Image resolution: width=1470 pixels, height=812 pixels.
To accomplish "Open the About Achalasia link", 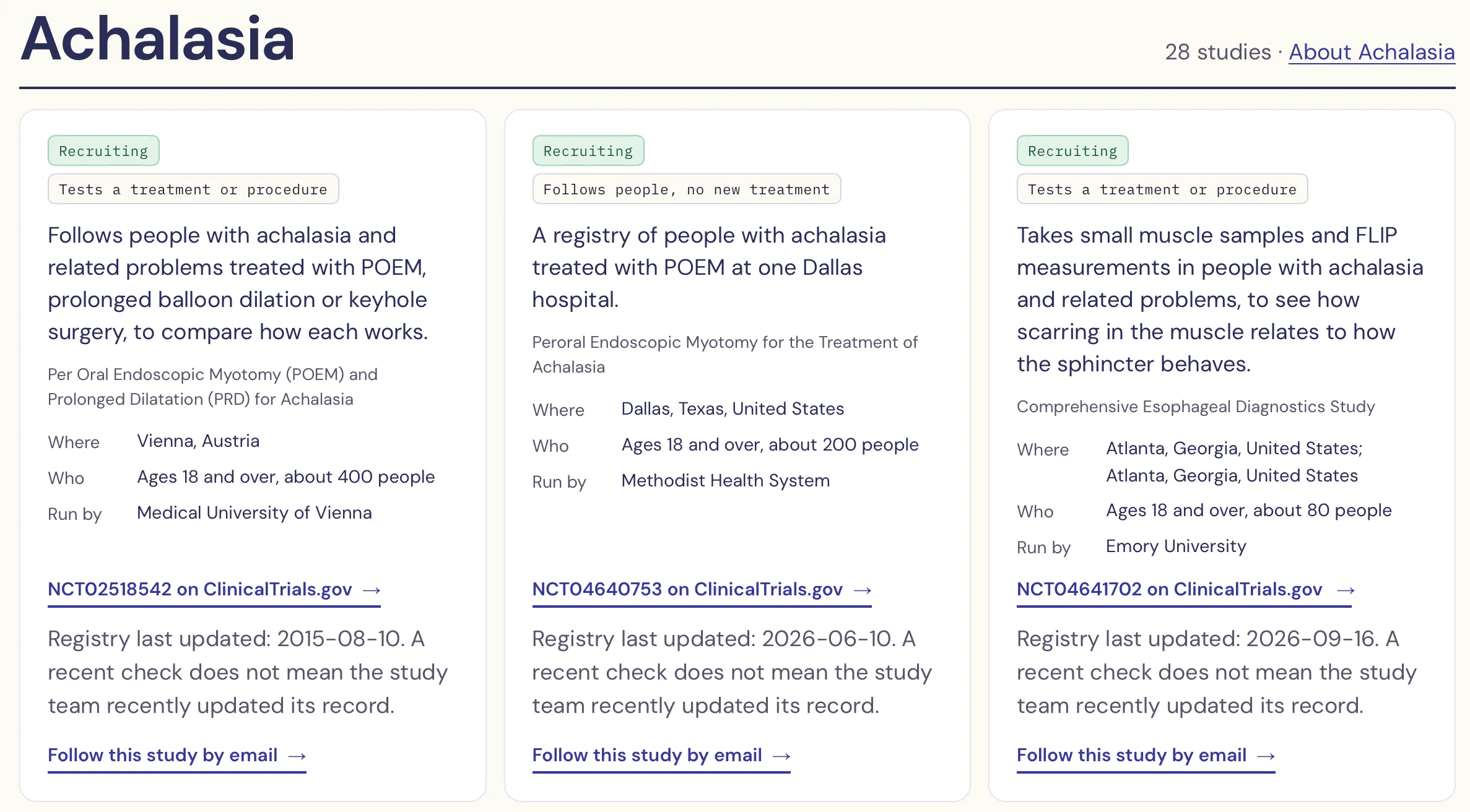I will click(1372, 52).
